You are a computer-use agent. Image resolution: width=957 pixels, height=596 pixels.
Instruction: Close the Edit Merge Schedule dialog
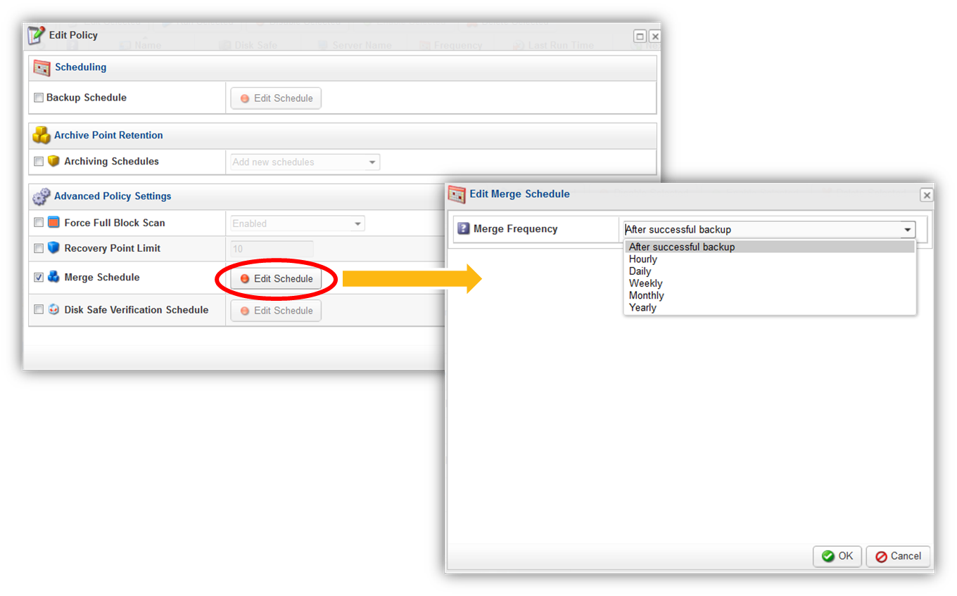tap(926, 195)
